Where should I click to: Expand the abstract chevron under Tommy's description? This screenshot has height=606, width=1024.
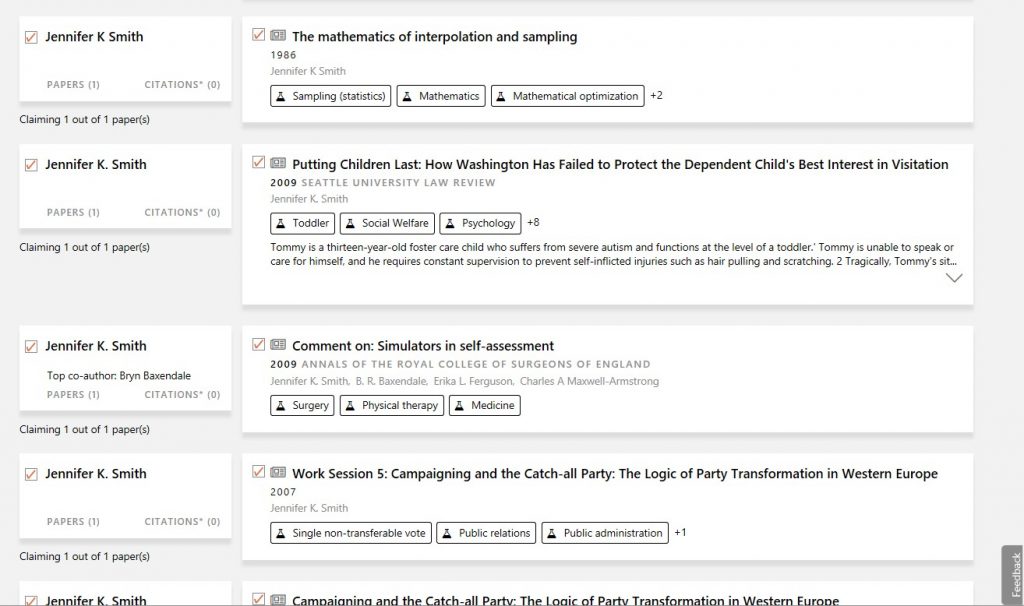(953, 277)
